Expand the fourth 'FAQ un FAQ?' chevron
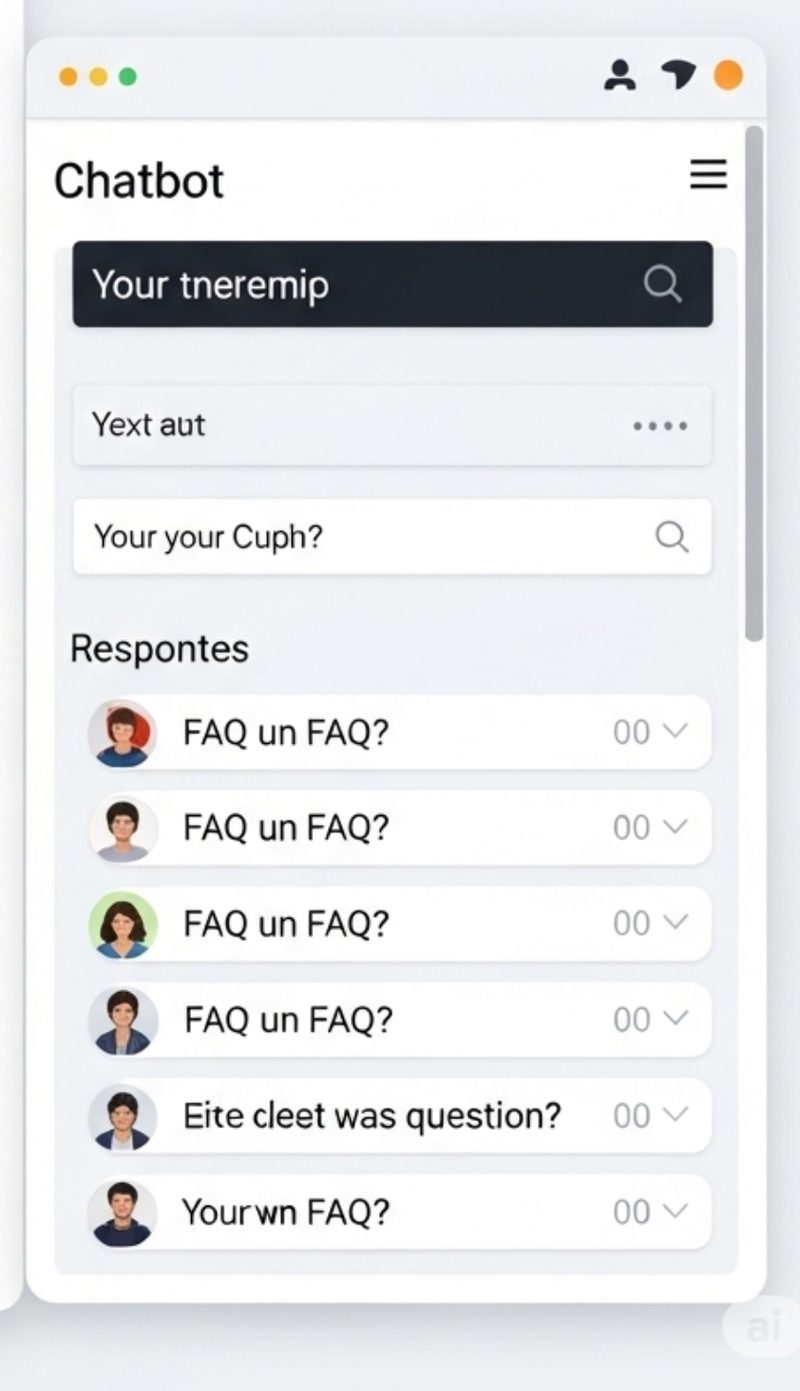 676,1018
